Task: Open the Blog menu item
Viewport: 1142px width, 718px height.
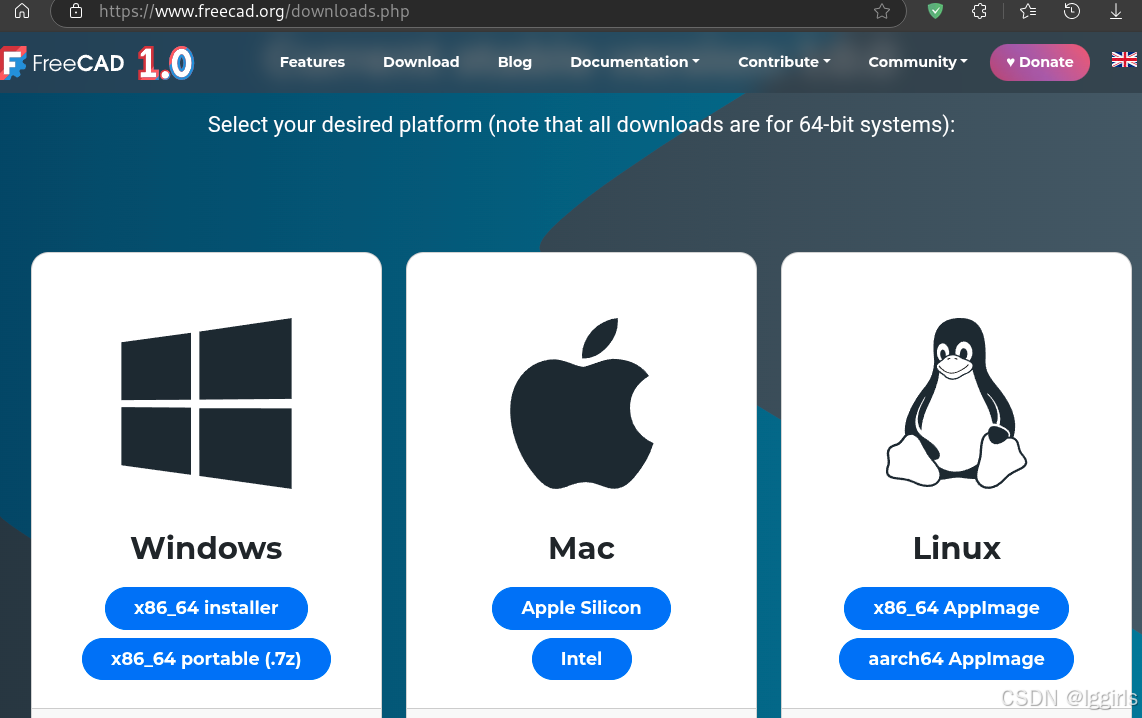Action: (x=514, y=62)
